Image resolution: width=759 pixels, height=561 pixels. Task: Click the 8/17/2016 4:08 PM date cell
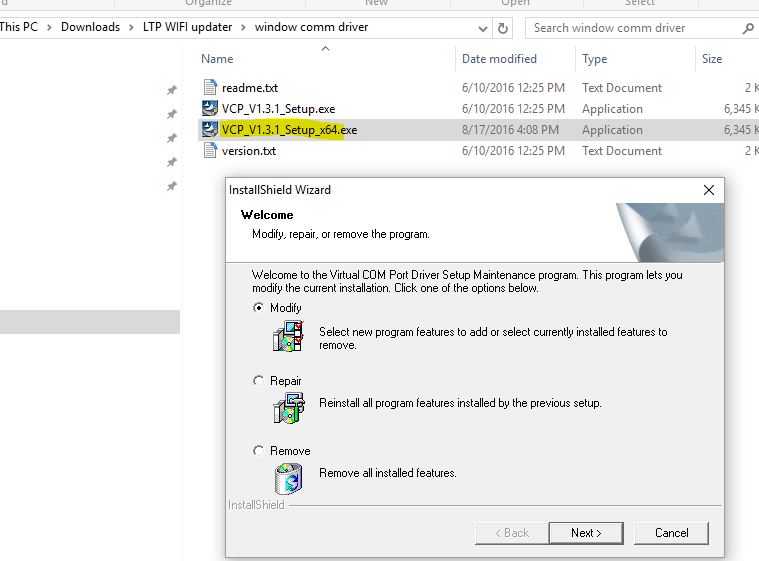point(510,130)
